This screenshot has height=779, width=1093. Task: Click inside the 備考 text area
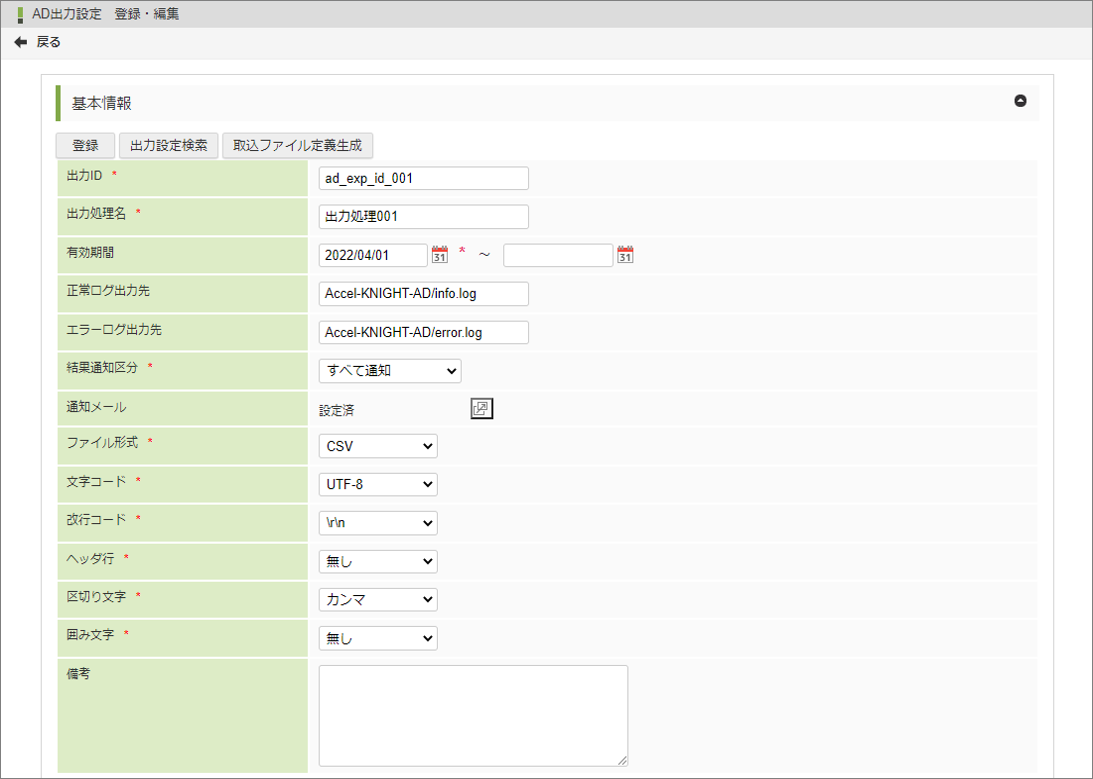pyautogui.click(x=473, y=715)
